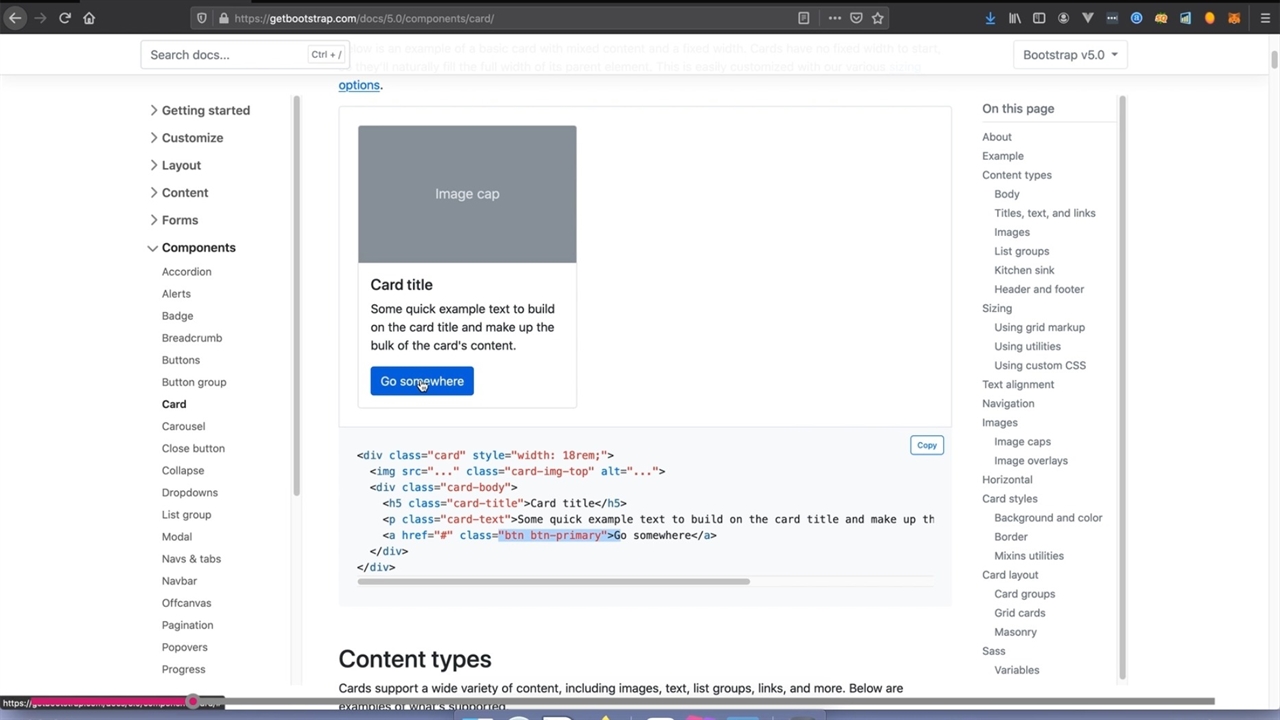
Task: Copy the card code snippet
Action: (927, 445)
